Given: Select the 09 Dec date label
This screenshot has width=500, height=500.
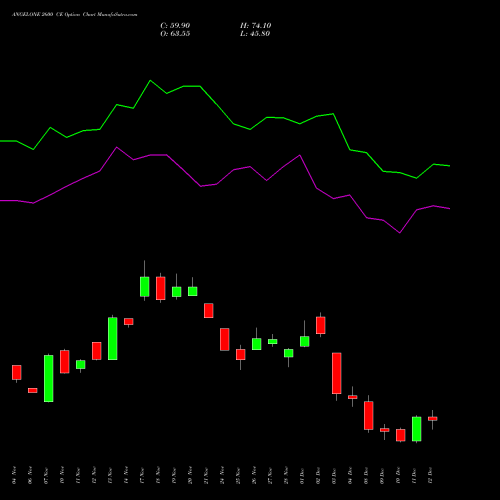Looking at the screenshot, I should pos(382,475).
